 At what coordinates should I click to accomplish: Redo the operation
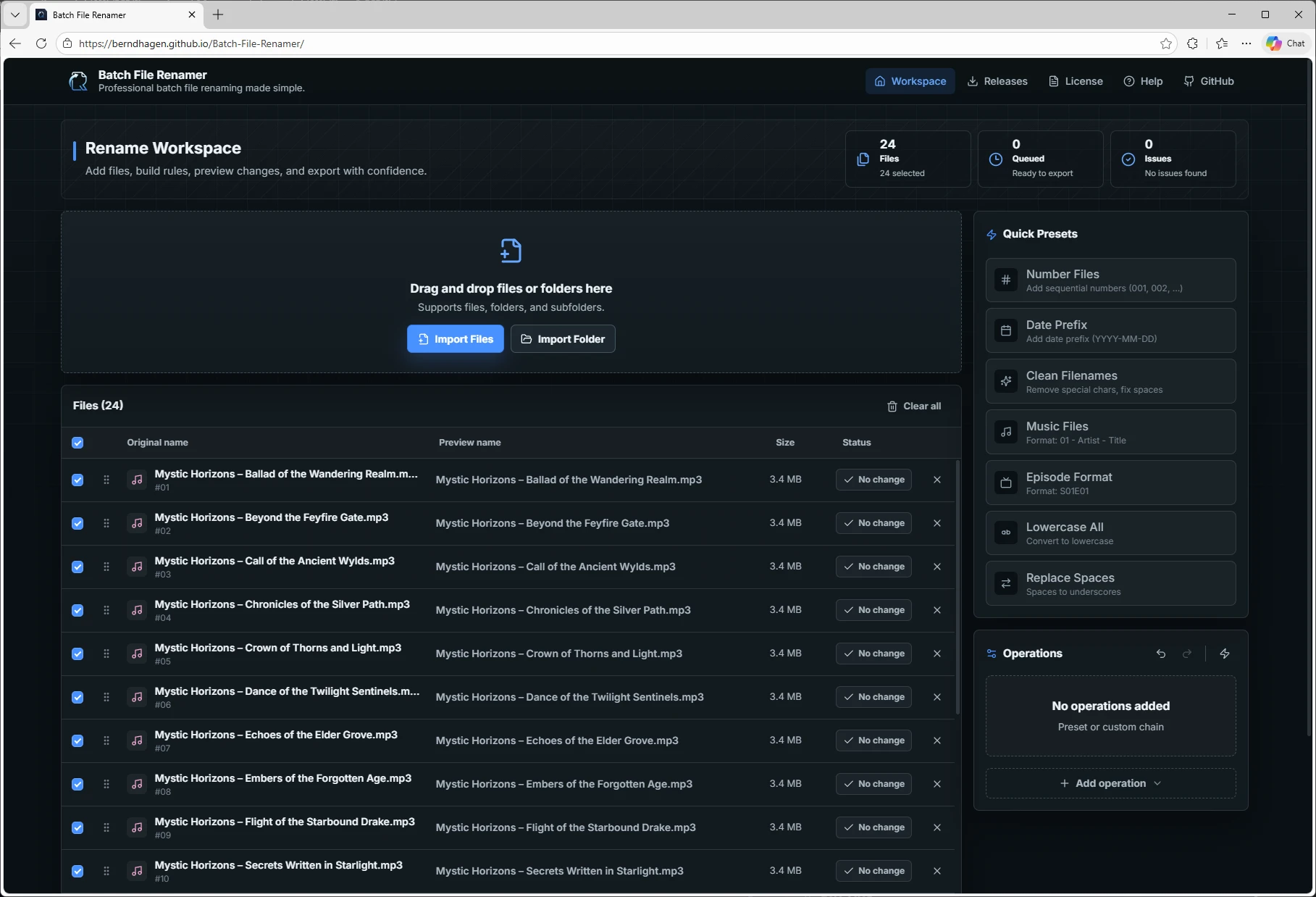[x=1187, y=654]
